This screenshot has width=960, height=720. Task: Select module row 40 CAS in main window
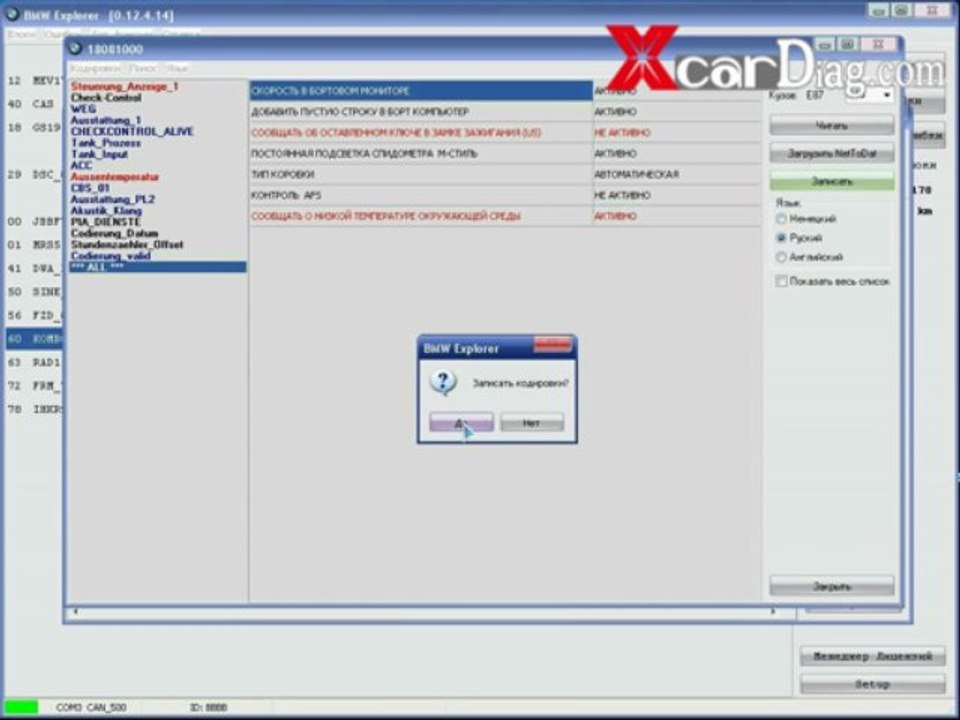[34, 103]
